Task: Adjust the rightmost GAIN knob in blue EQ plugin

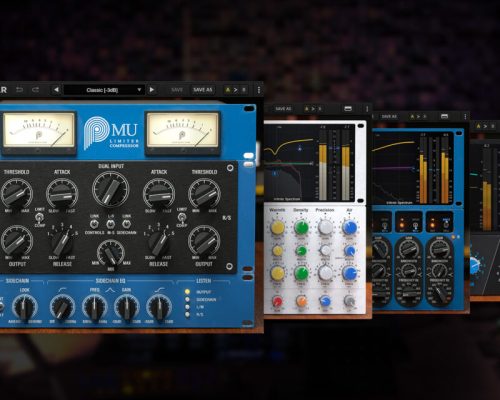Action: click(440, 248)
